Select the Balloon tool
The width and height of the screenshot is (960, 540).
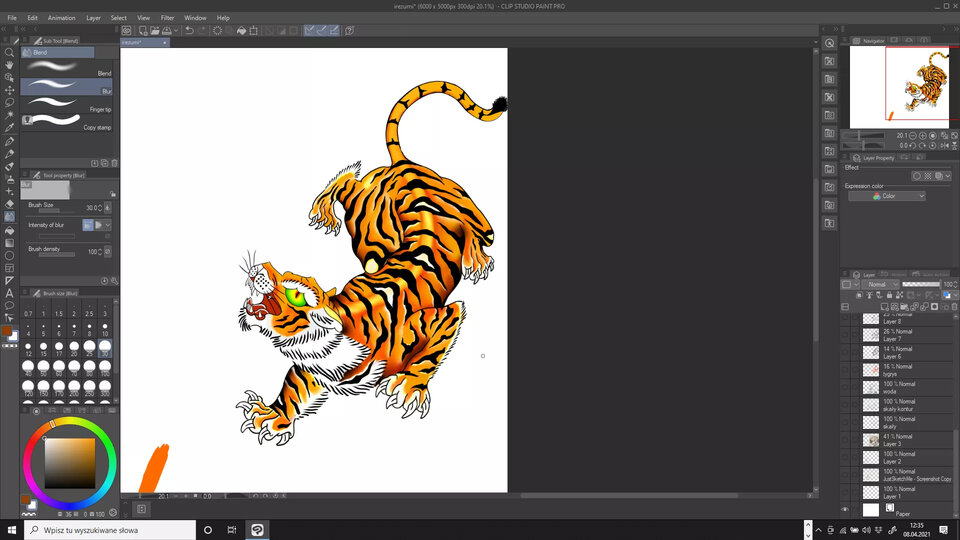tap(9, 306)
